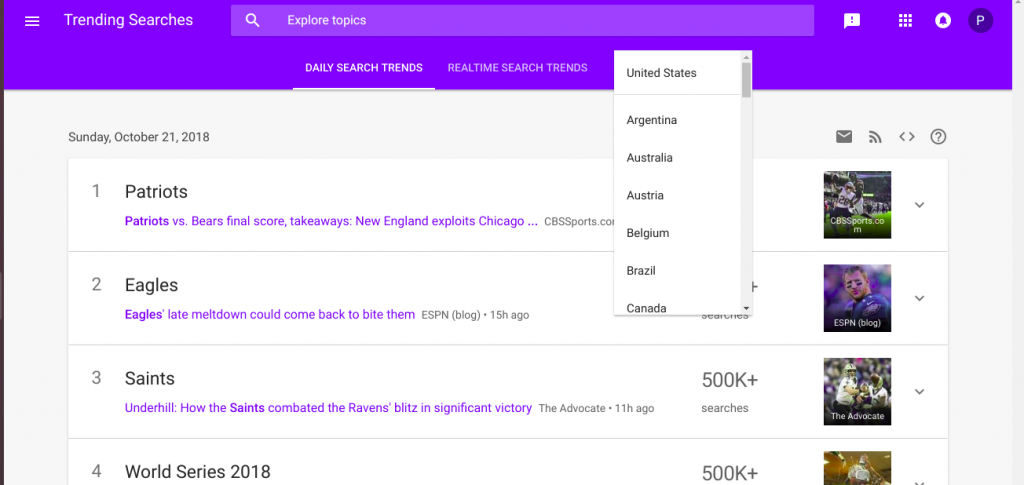This screenshot has width=1024, height=485.
Task: Select United States in country dropdown
Action: (x=677, y=73)
